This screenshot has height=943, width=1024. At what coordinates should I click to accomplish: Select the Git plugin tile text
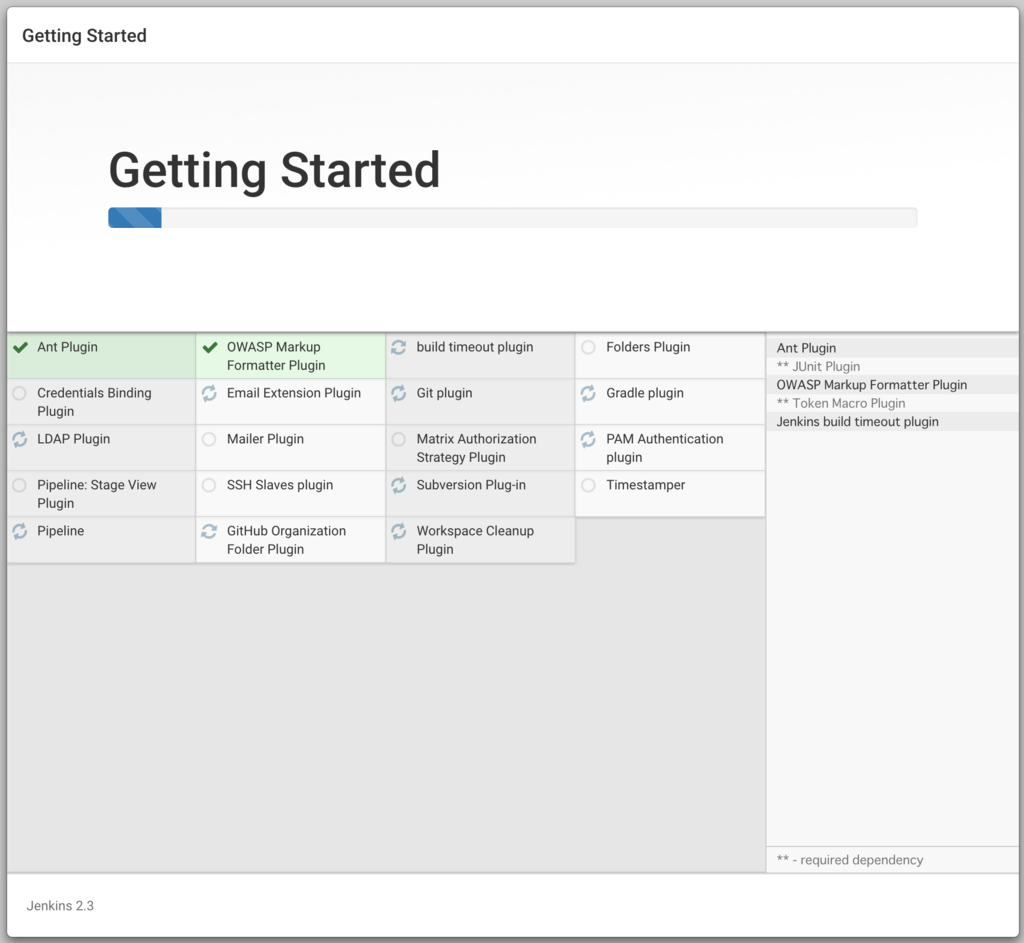tap(444, 393)
